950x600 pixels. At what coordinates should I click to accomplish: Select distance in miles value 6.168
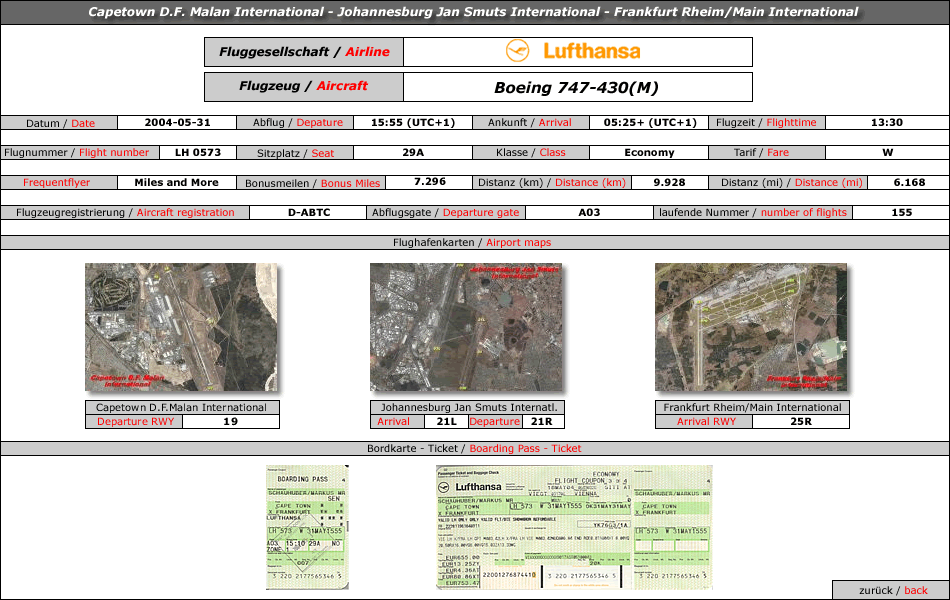click(x=909, y=182)
